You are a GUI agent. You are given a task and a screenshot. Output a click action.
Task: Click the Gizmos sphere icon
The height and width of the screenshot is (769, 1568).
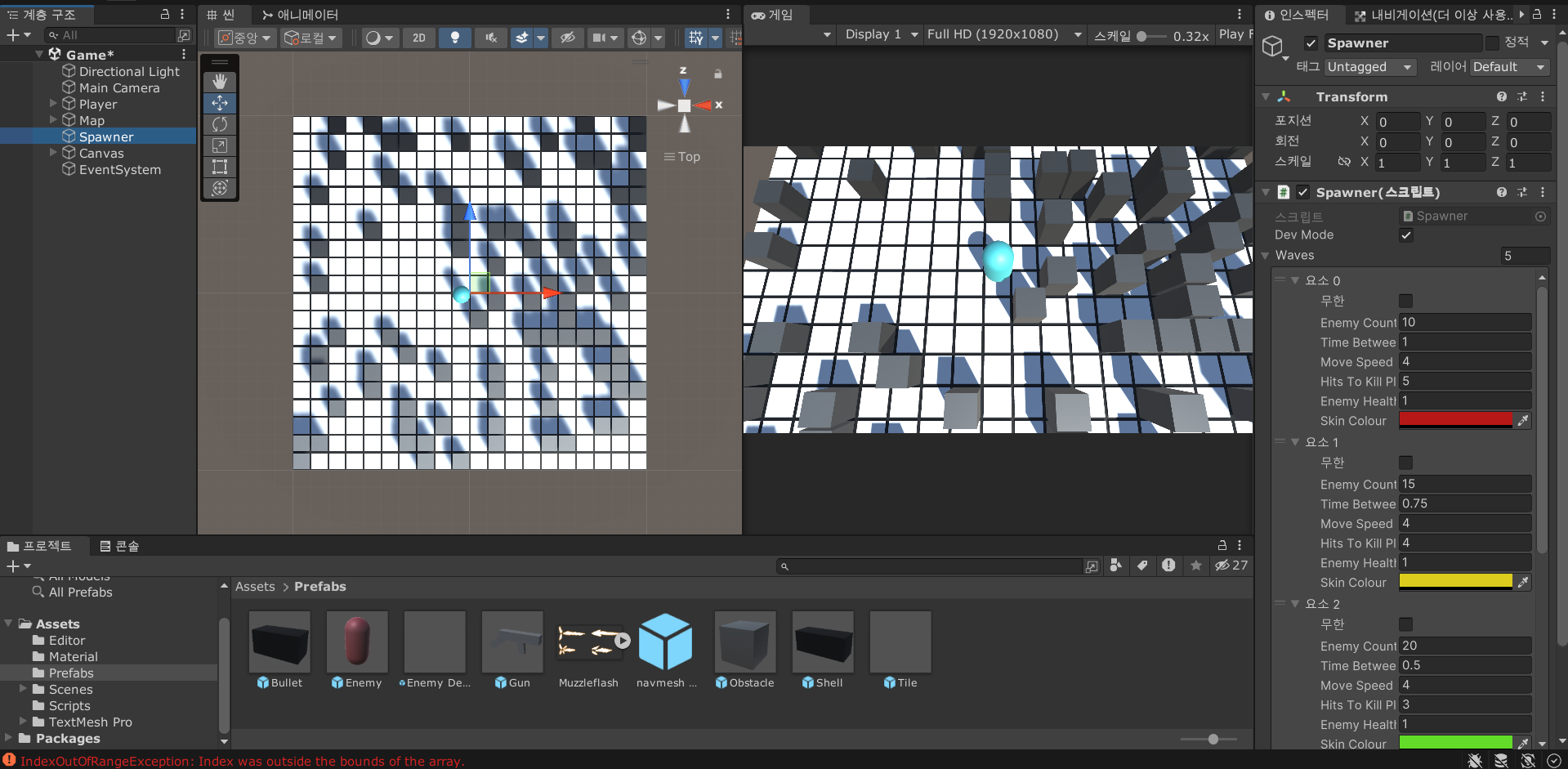click(639, 38)
